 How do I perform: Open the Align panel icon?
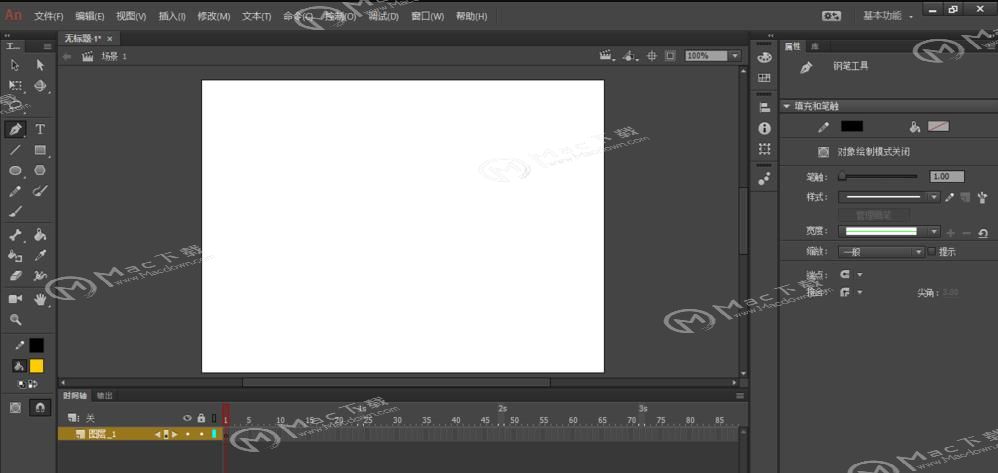[764, 108]
